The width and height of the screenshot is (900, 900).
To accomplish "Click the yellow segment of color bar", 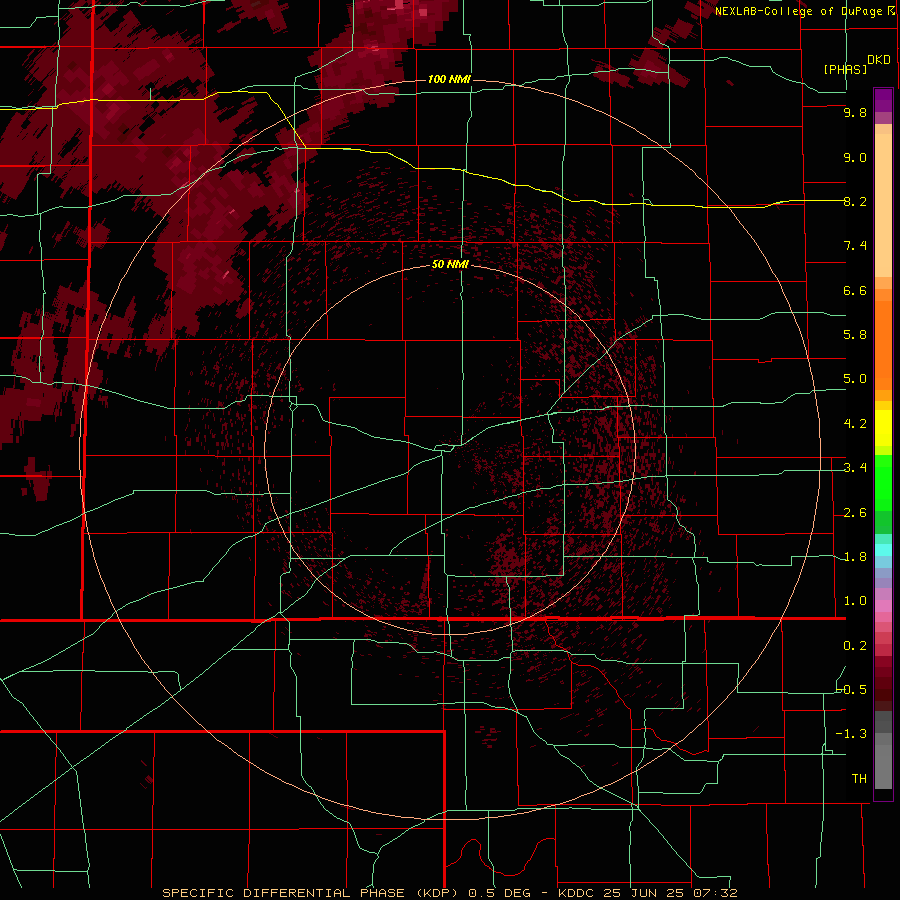I will (x=883, y=428).
